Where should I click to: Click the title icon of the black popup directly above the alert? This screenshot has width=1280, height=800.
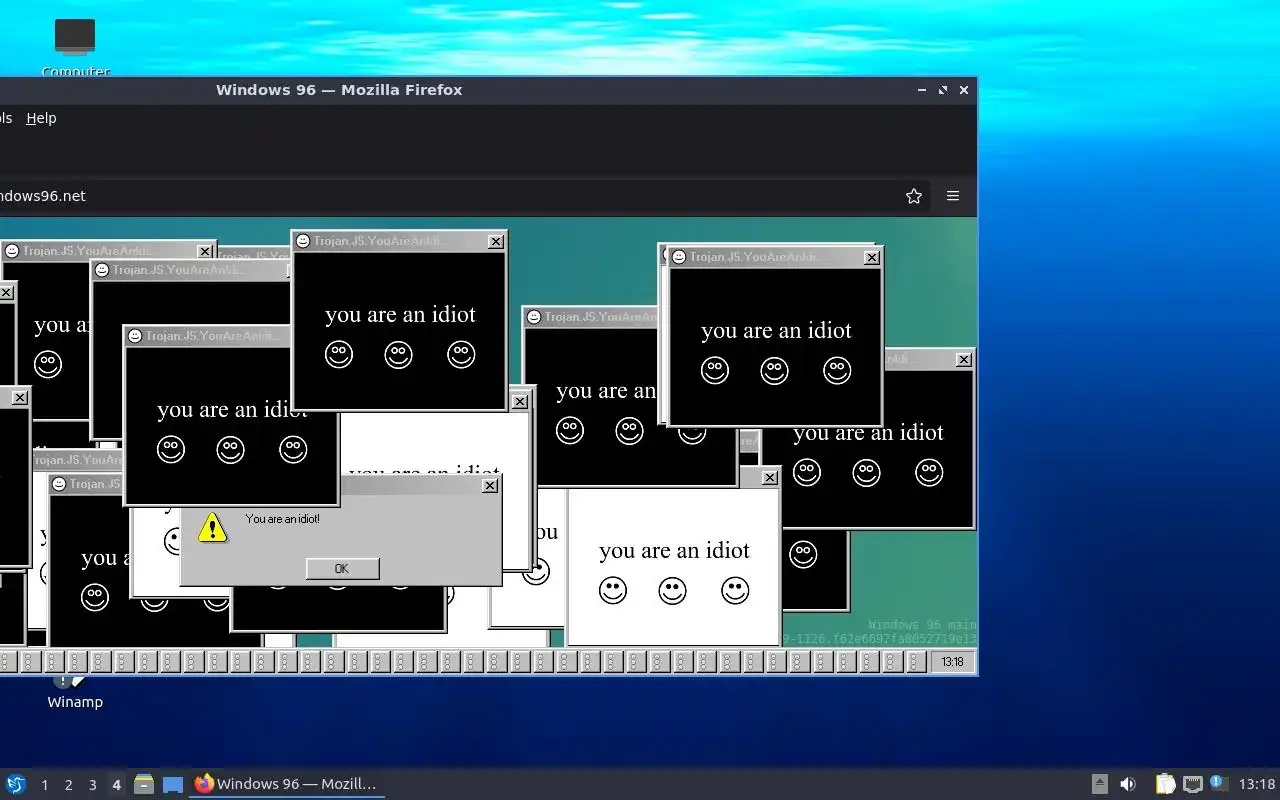135,336
